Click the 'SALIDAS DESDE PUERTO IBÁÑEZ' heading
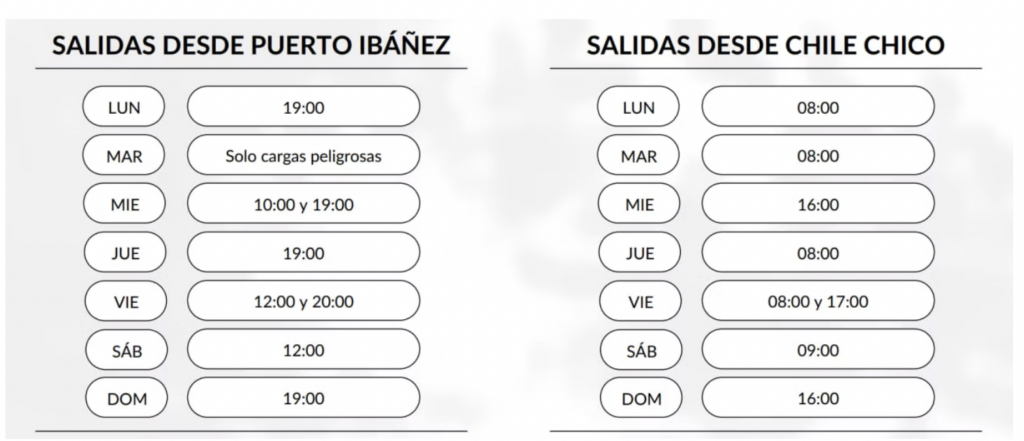The height and width of the screenshot is (441, 1024). [251, 47]
